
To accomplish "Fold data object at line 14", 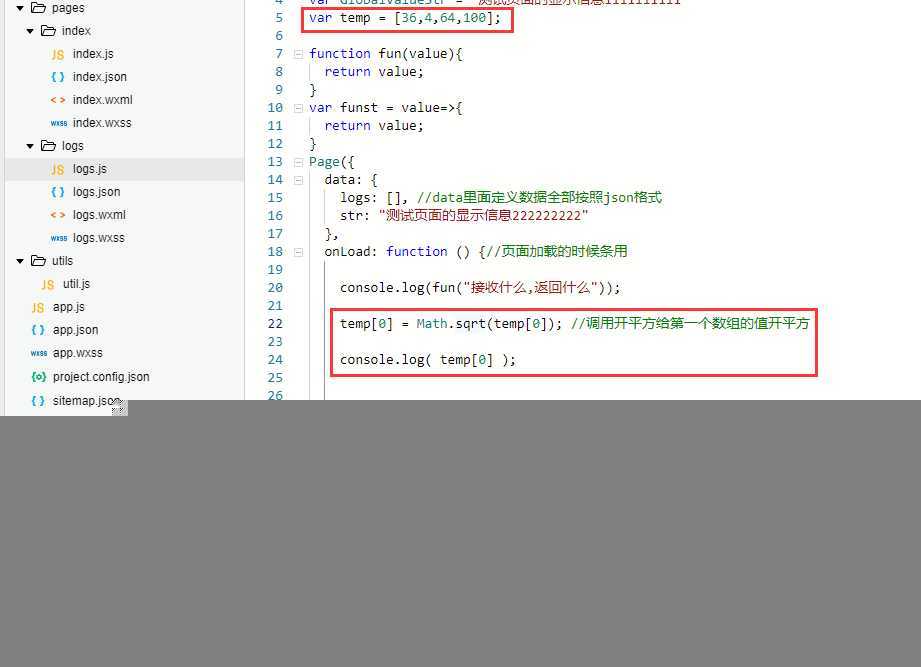I will (298, 180).
